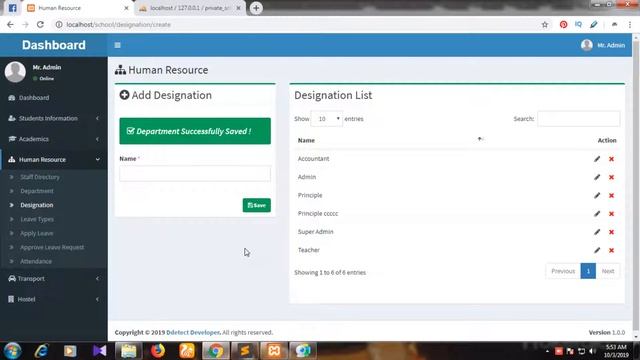
Task: Open the Windows Start menu
Action: pos(12,351)
